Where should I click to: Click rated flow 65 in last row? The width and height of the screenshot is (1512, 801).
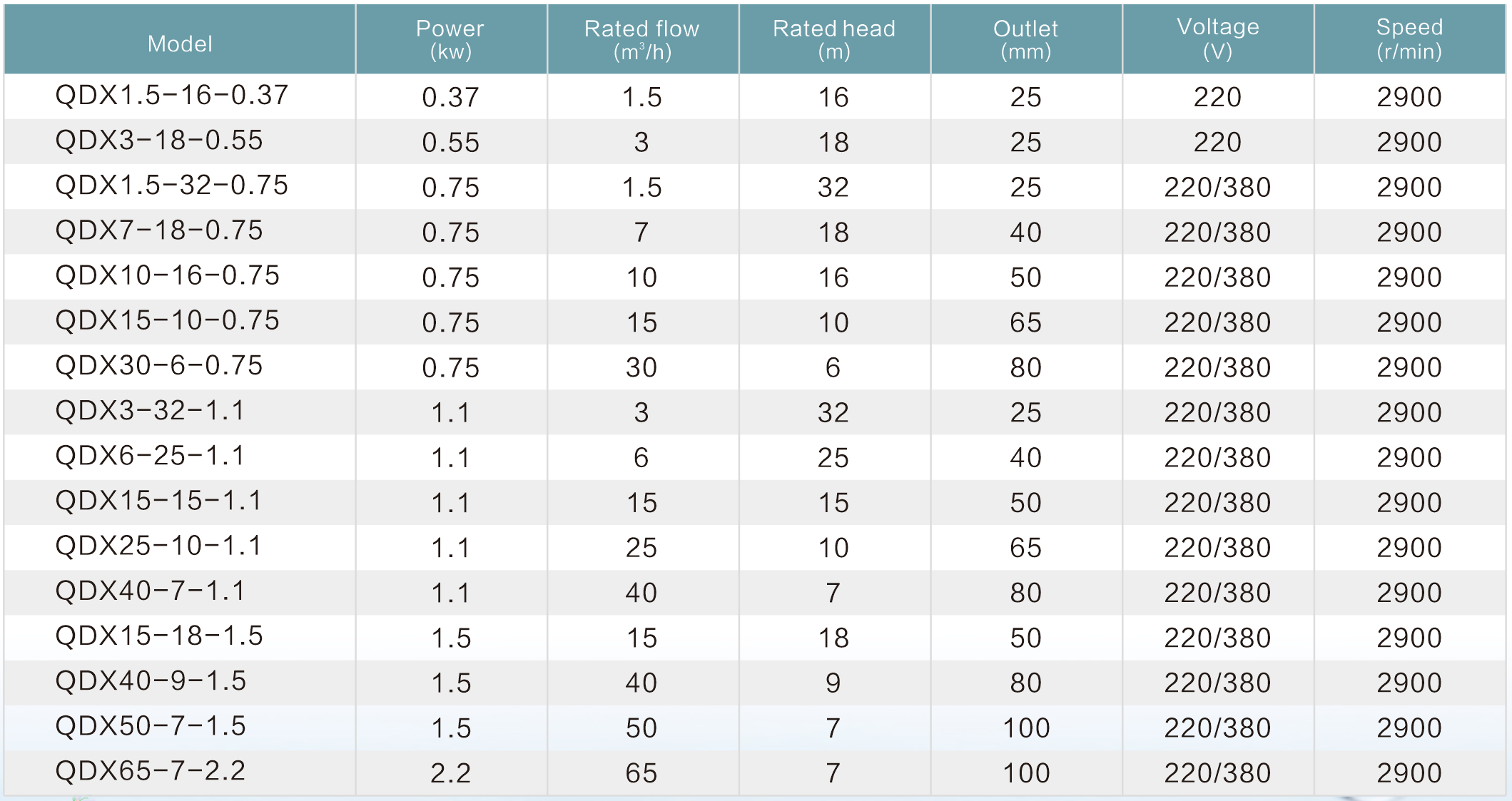[641, 772]
